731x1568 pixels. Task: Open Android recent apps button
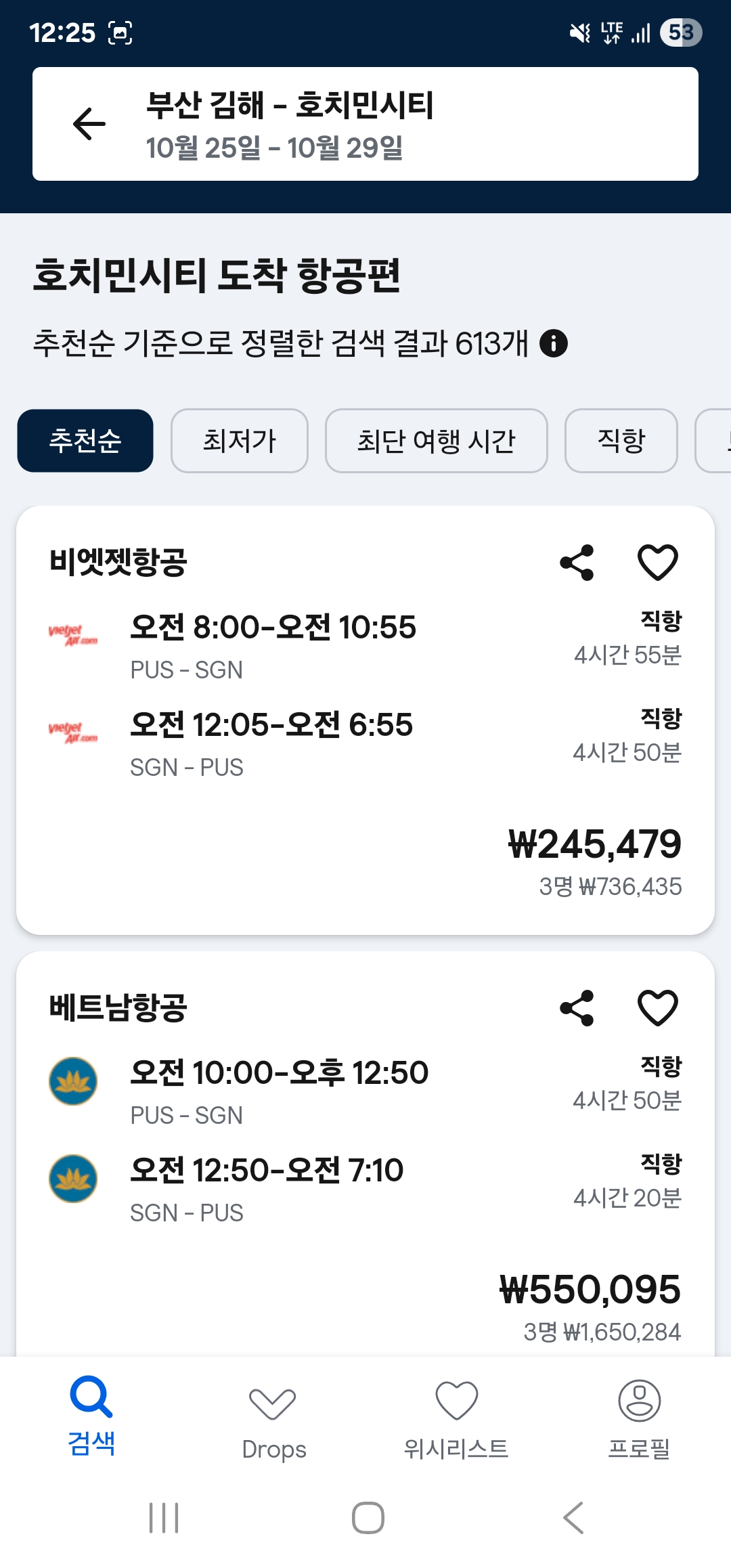click(x=164, y=1517)
